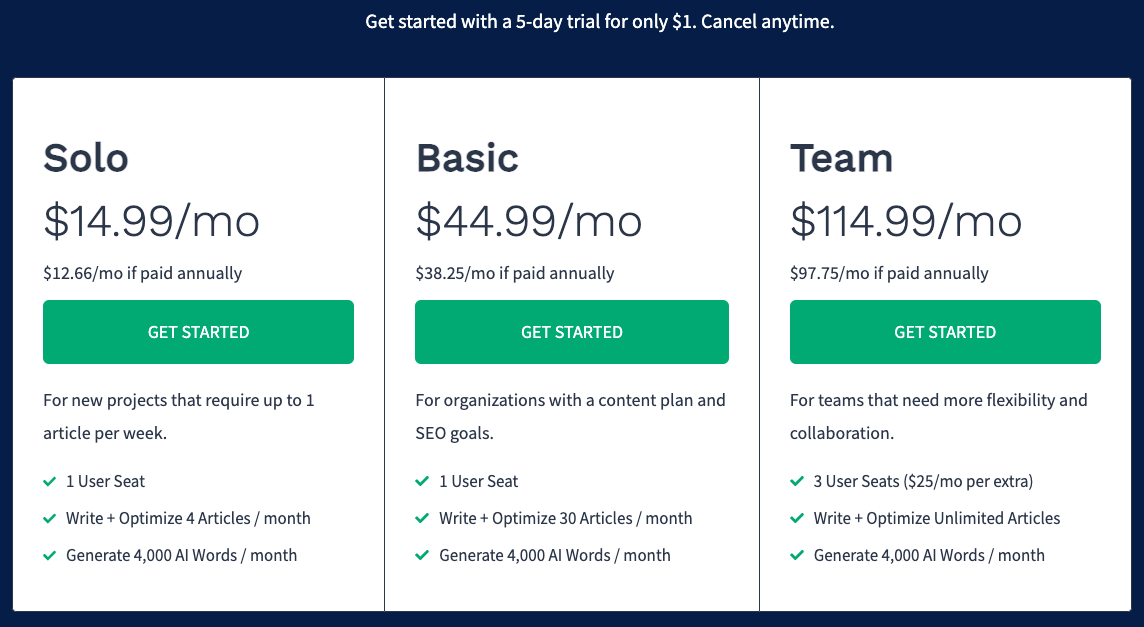The image size is (1144, 627).
Task: Click checkmark next to Optimize 4 Articles
Action: [x=50, y=519]
